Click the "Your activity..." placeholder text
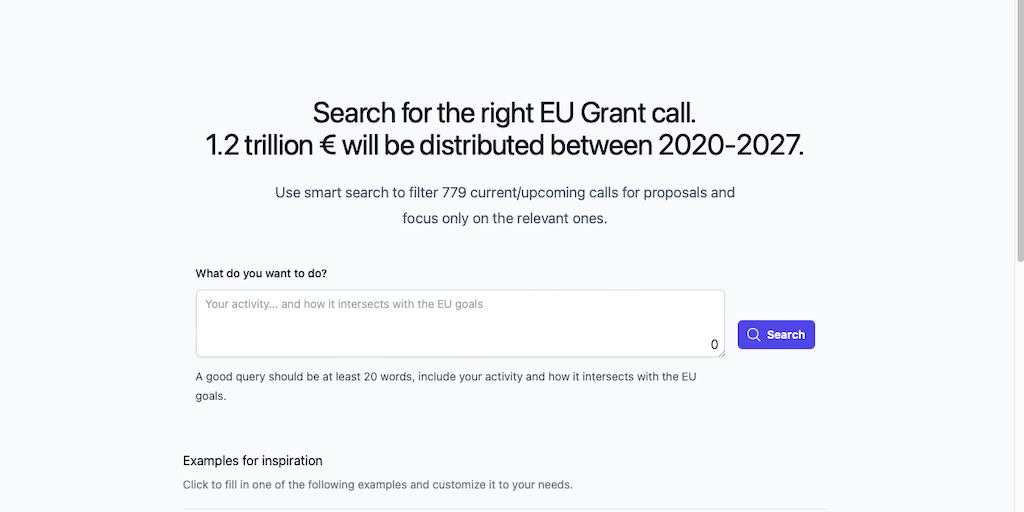The height and width of the screenshot is (512, 1024). 344,304
